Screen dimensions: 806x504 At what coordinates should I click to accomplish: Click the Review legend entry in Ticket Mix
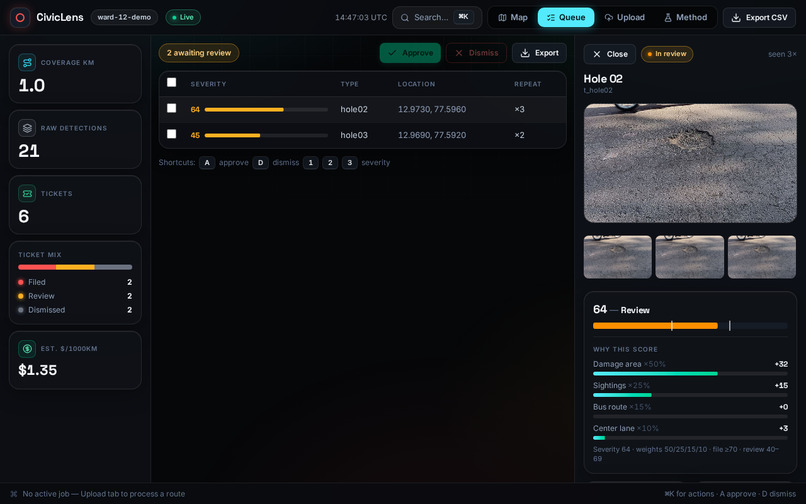click(x=75, y=296)
